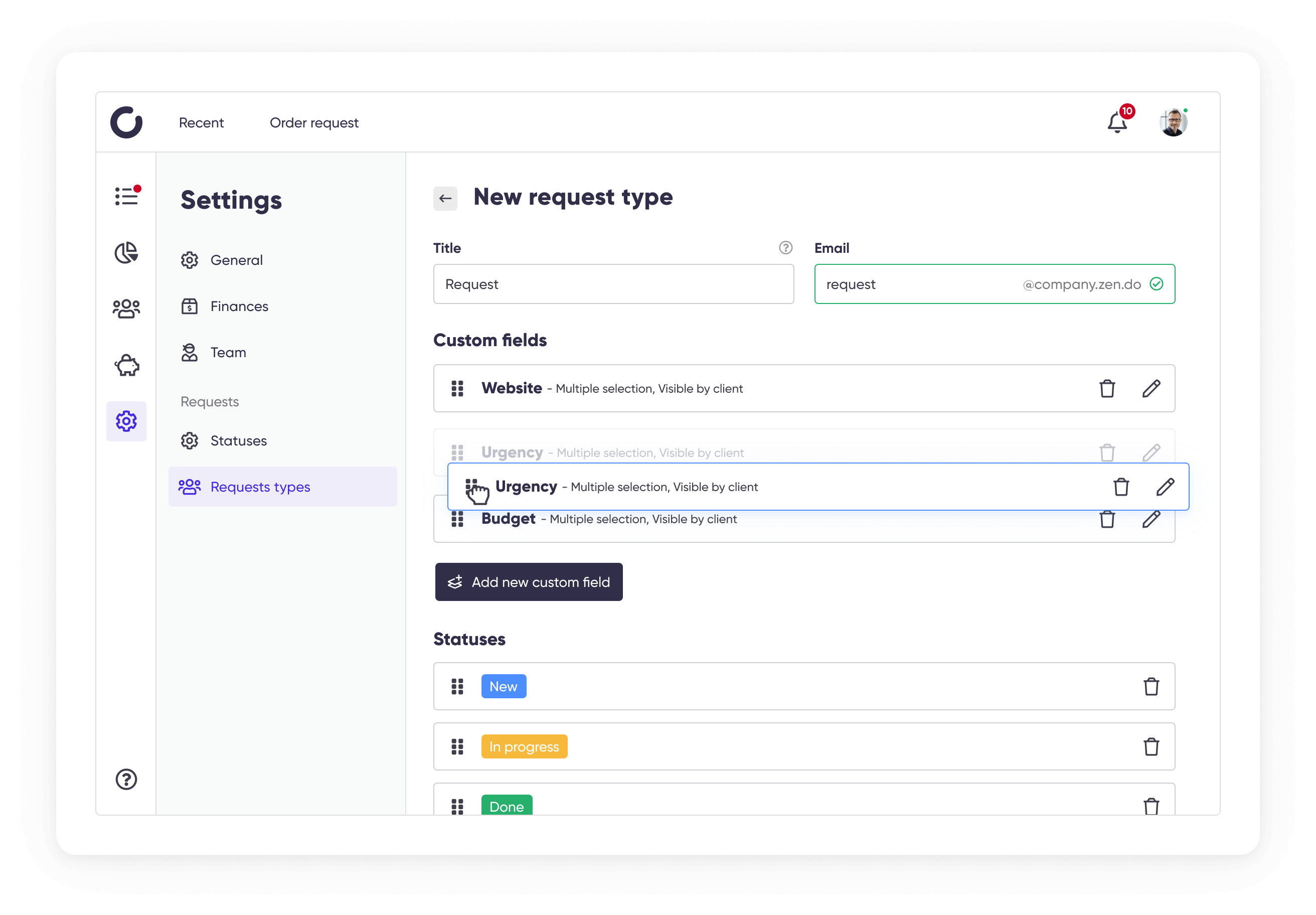Image resolution: width=1316 pixels, height=915 pixels.
Task: Grab the In progress status drag handle
Action: (x=457, y=746)
